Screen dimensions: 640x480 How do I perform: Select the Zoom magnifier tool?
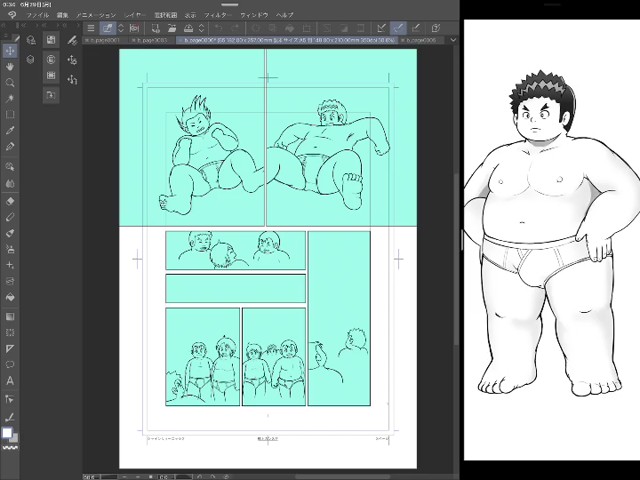10,82
